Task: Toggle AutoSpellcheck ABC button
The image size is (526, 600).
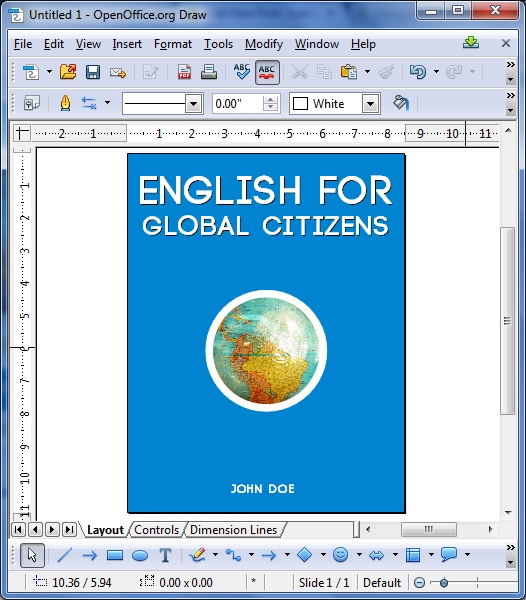Action: point(267,72)
